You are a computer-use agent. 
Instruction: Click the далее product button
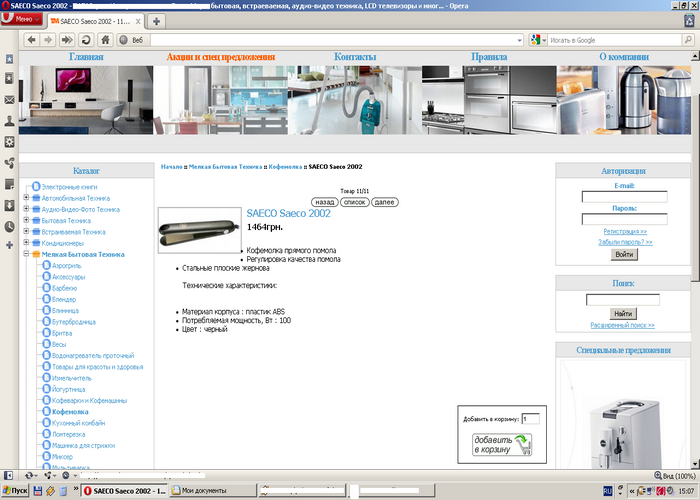[x=384, y=202]
